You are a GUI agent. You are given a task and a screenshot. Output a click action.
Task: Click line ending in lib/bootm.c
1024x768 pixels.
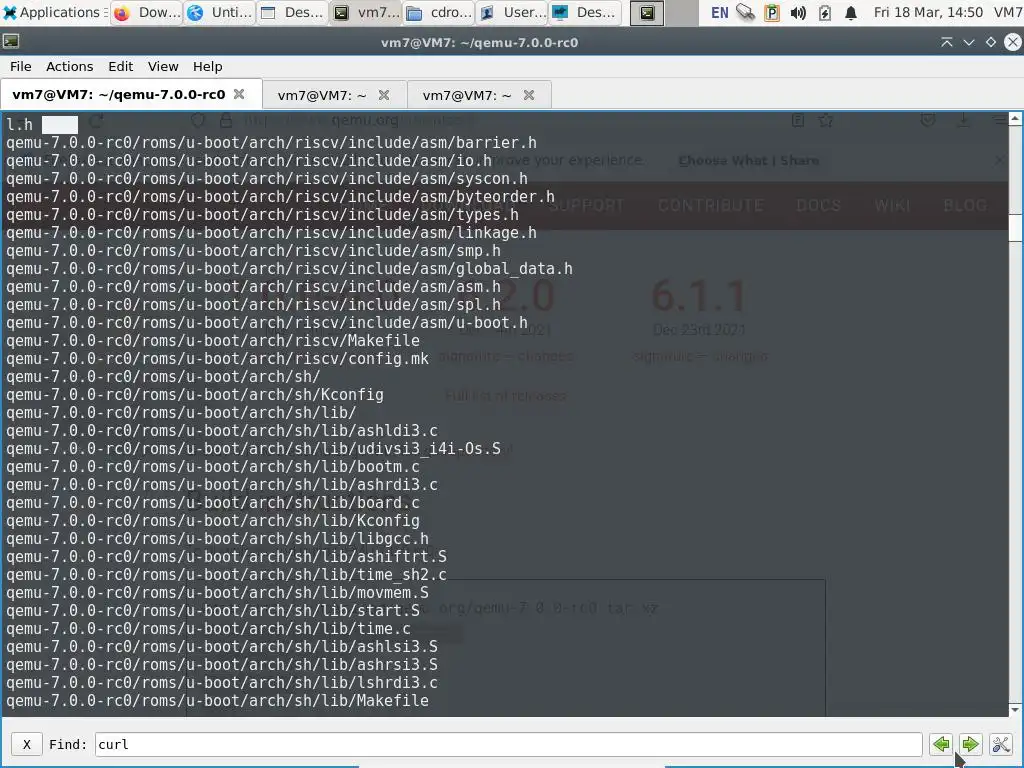[x=213, y=466]
